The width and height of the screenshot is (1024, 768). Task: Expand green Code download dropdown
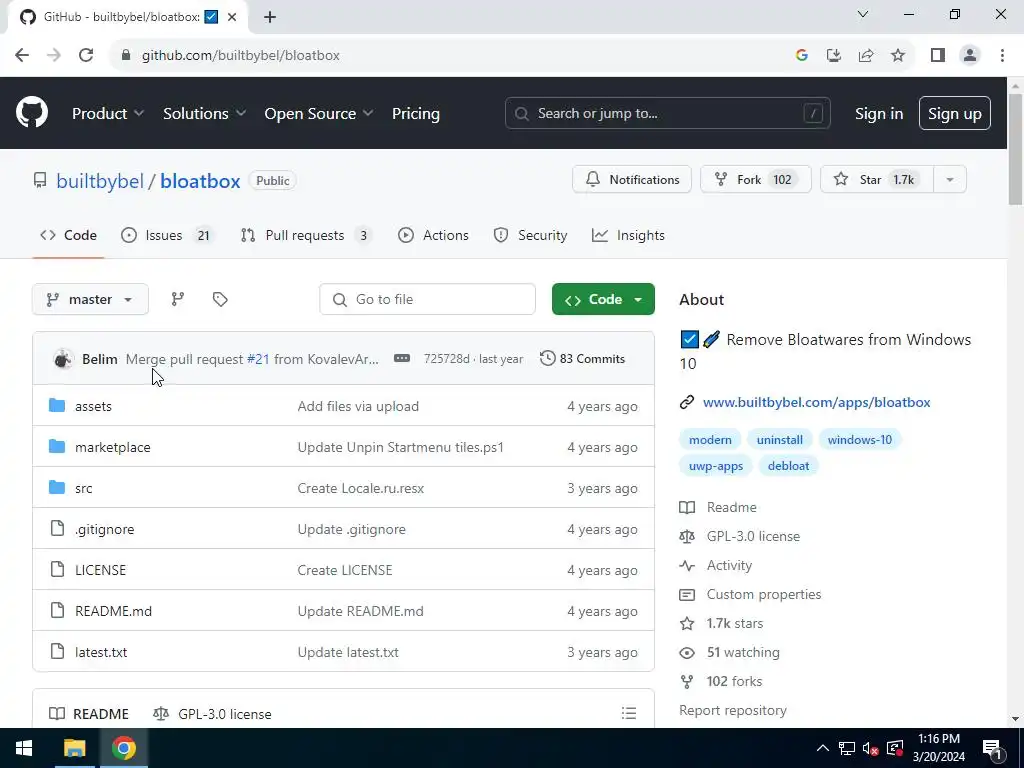[603, 299]
